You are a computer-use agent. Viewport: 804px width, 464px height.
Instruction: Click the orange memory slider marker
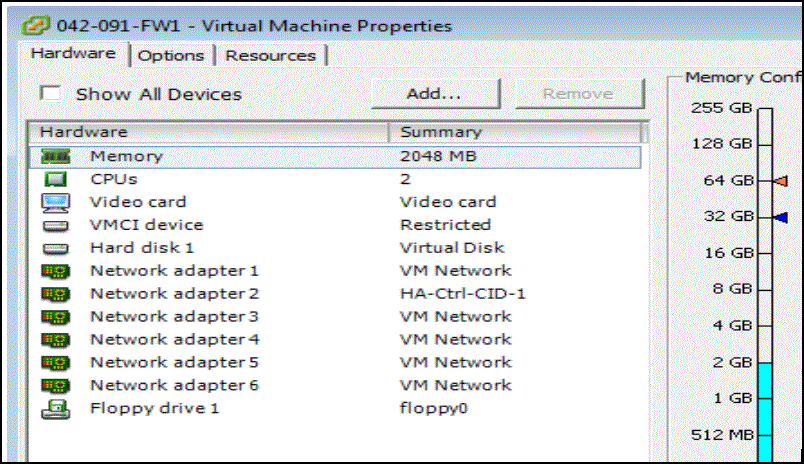780,181
